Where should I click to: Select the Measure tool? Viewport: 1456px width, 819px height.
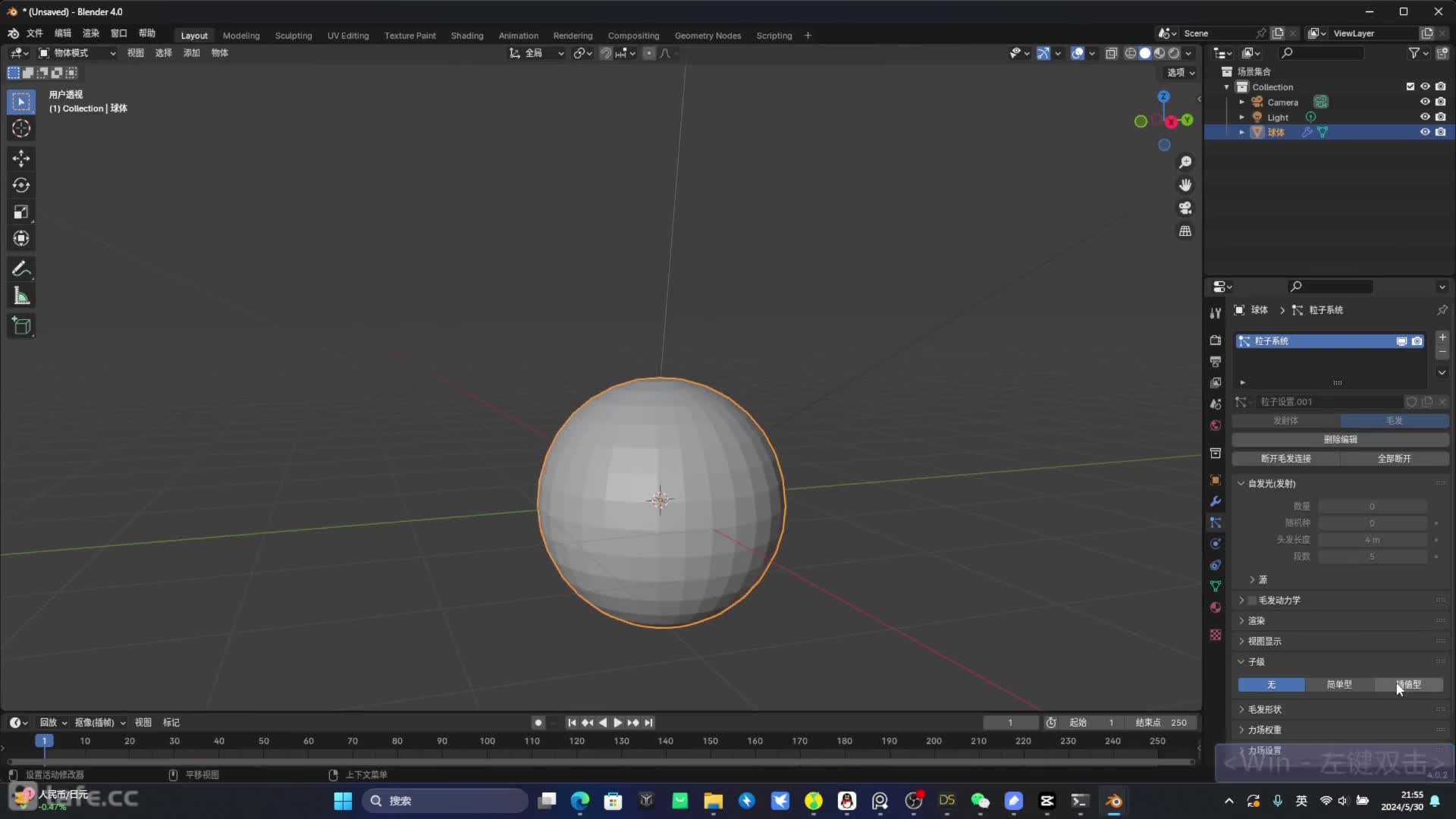coord(21,296)
